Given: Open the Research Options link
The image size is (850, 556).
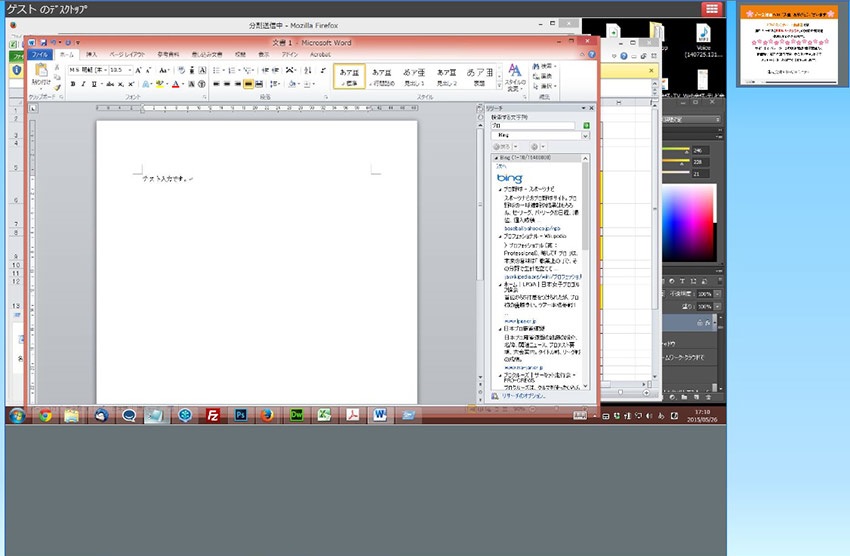Looking at the screenshot, I should tap(523, 396).
